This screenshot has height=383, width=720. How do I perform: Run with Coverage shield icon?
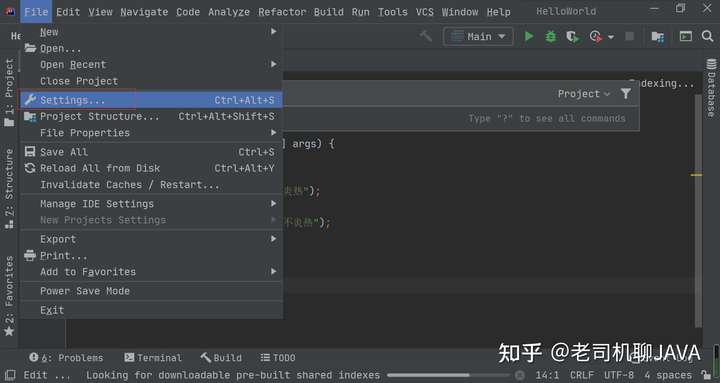[x=572, y=36]
